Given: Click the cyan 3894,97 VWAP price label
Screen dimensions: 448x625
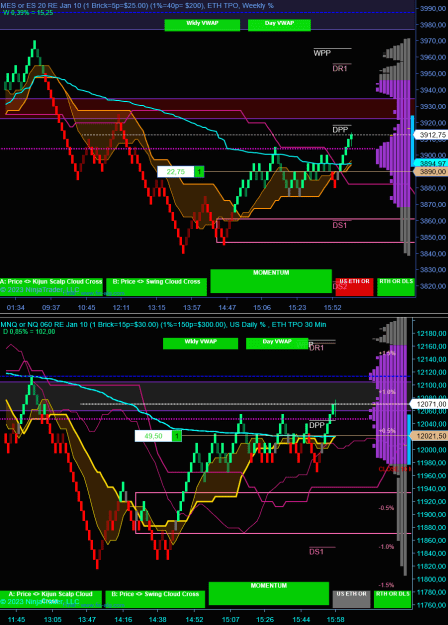Looking at the screenshot, I should point(431,163).
